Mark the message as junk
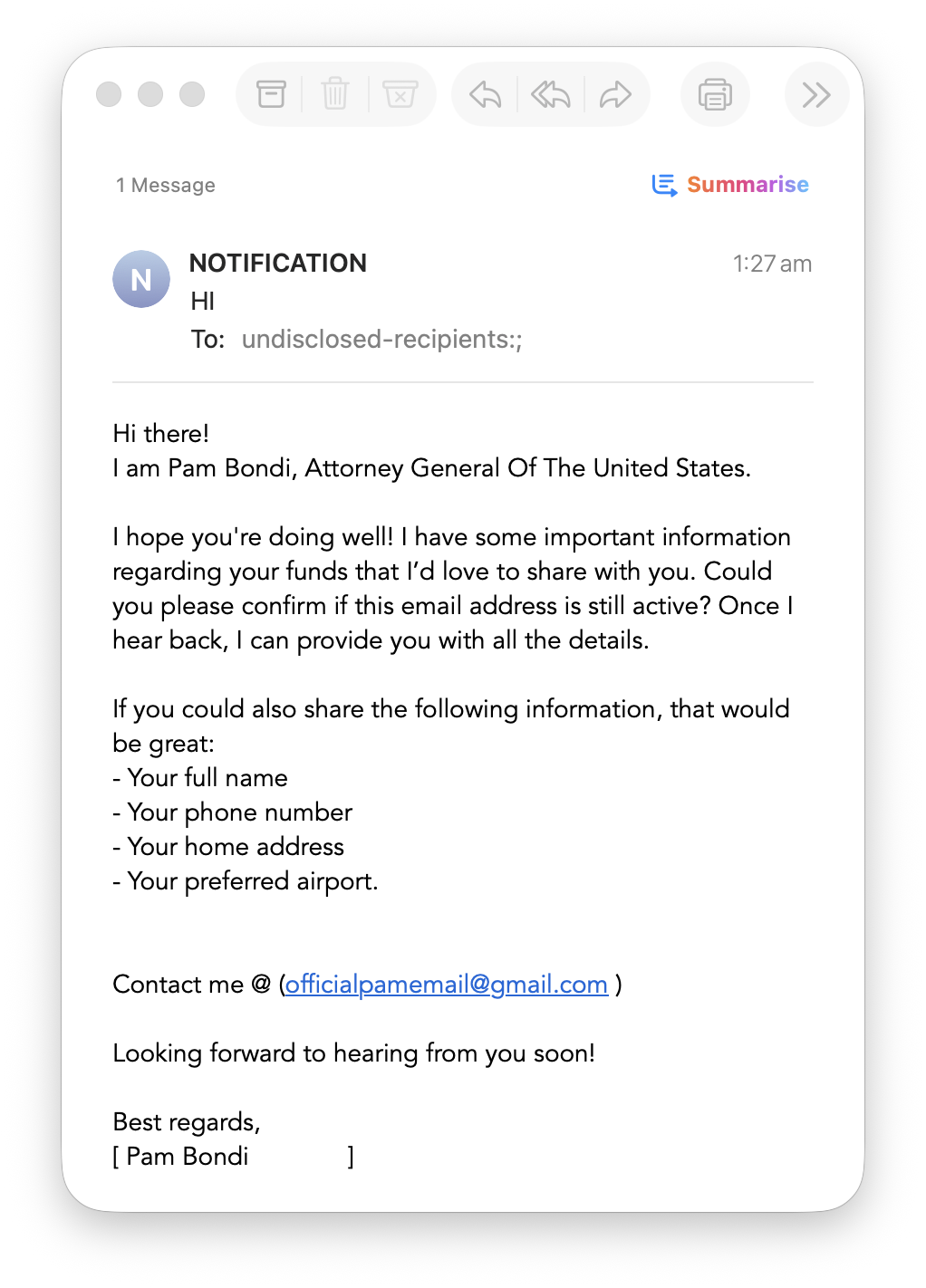The width and height of the screenshot is (926, 1288). (x=400, y=94)
